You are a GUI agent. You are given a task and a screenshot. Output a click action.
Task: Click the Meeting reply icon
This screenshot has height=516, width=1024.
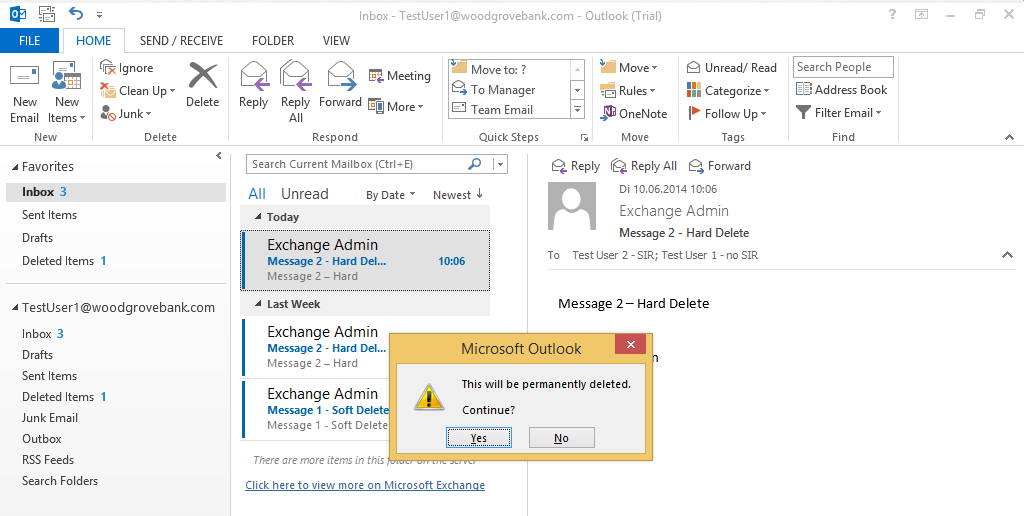point(376,76)
